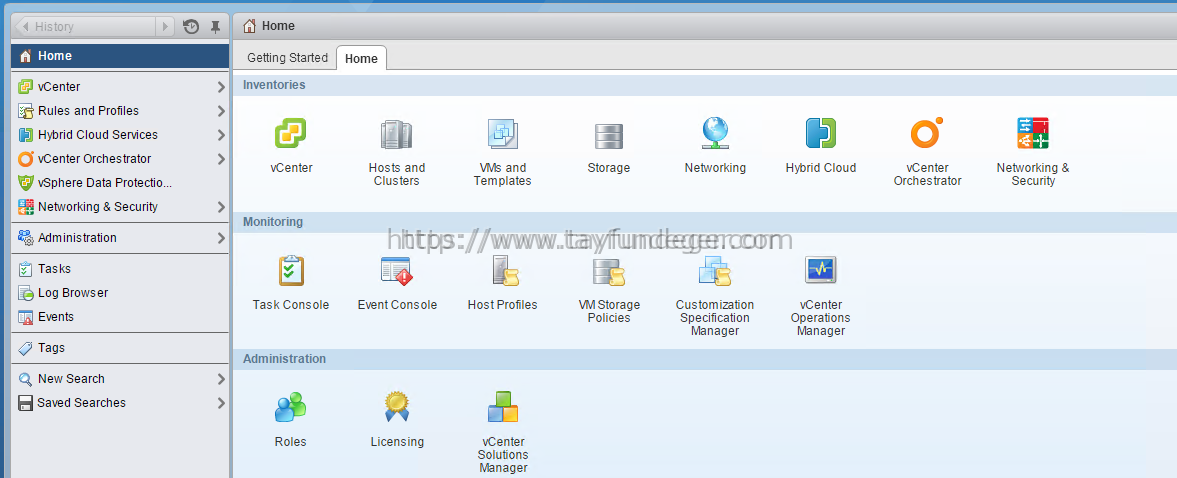Open Events in the navigator

(x=120, y=317)
